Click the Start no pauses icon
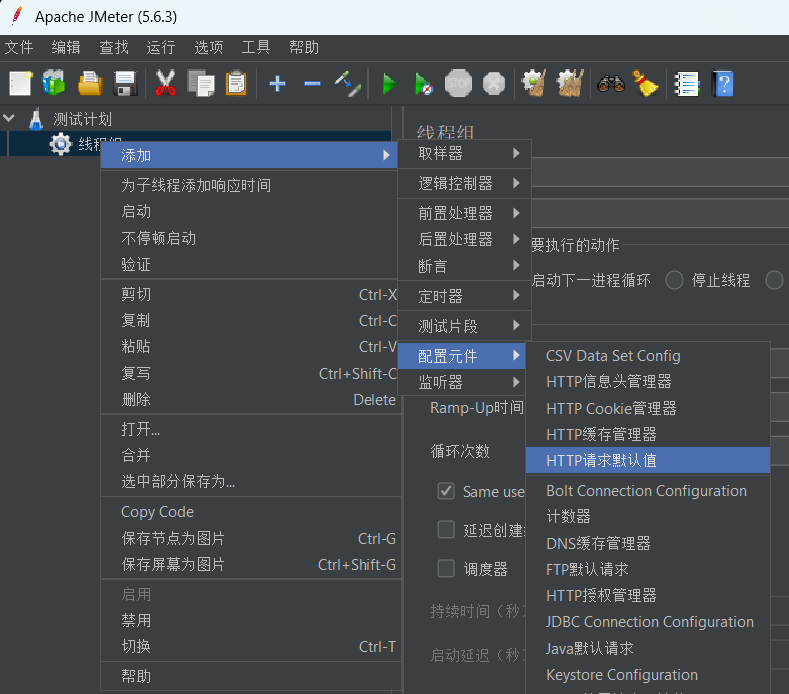Viewport: 789px width, 694px height. 423,84
